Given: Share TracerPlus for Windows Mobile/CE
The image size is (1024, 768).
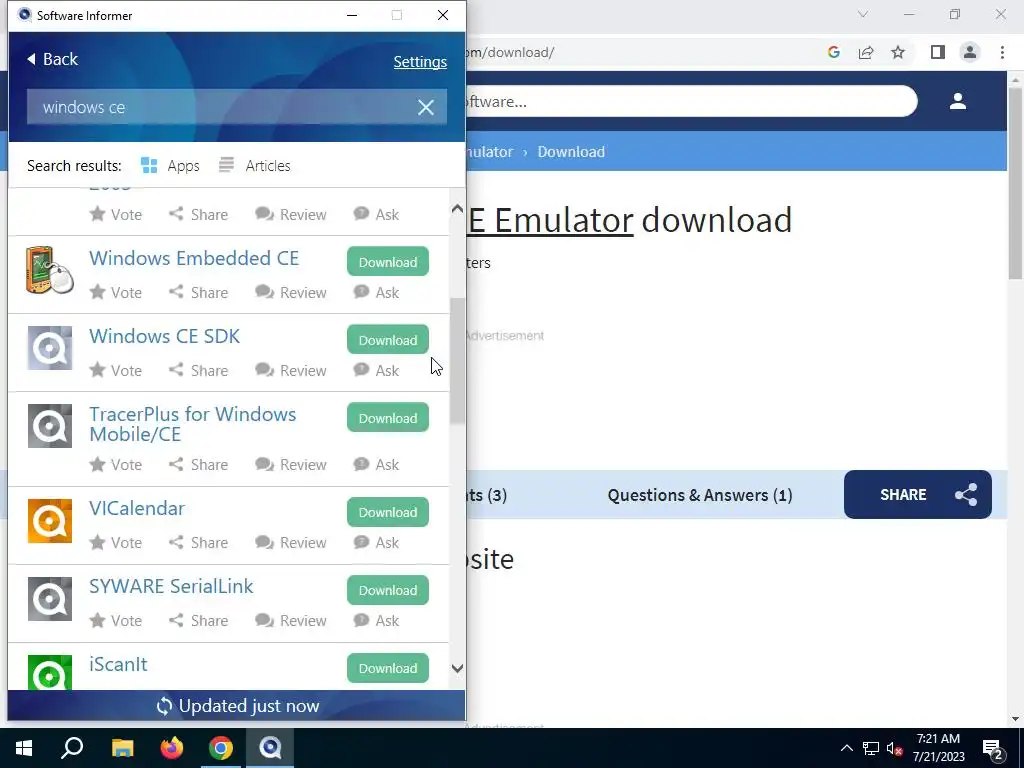Looking at the screenshot, I should point(199,464).
